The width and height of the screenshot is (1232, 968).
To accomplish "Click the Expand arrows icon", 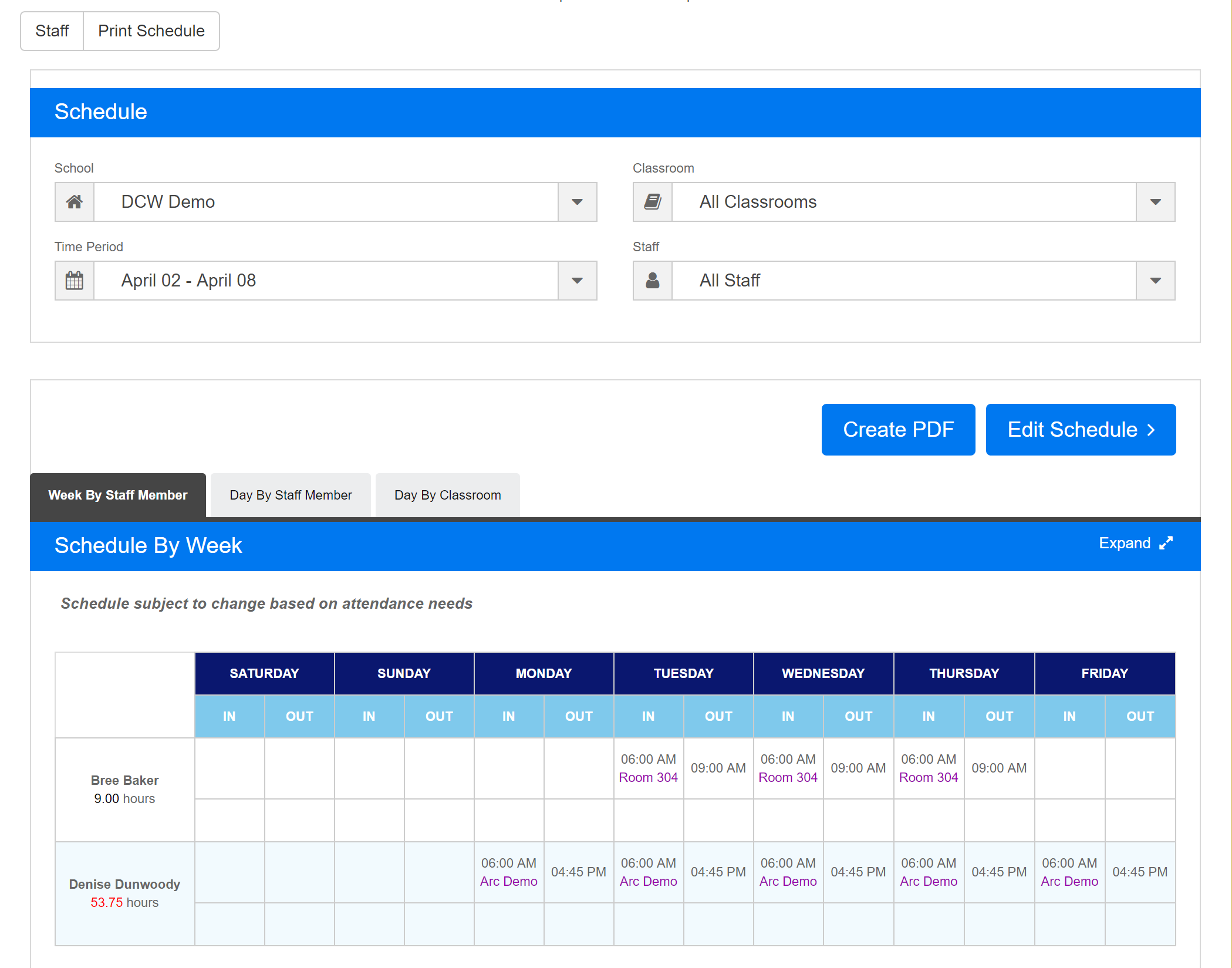I will click(1166, 544).
